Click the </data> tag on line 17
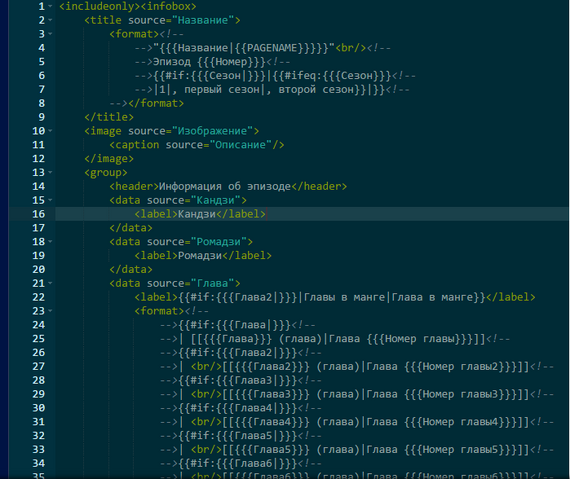 pyautogui.click(x=131, y=228)
